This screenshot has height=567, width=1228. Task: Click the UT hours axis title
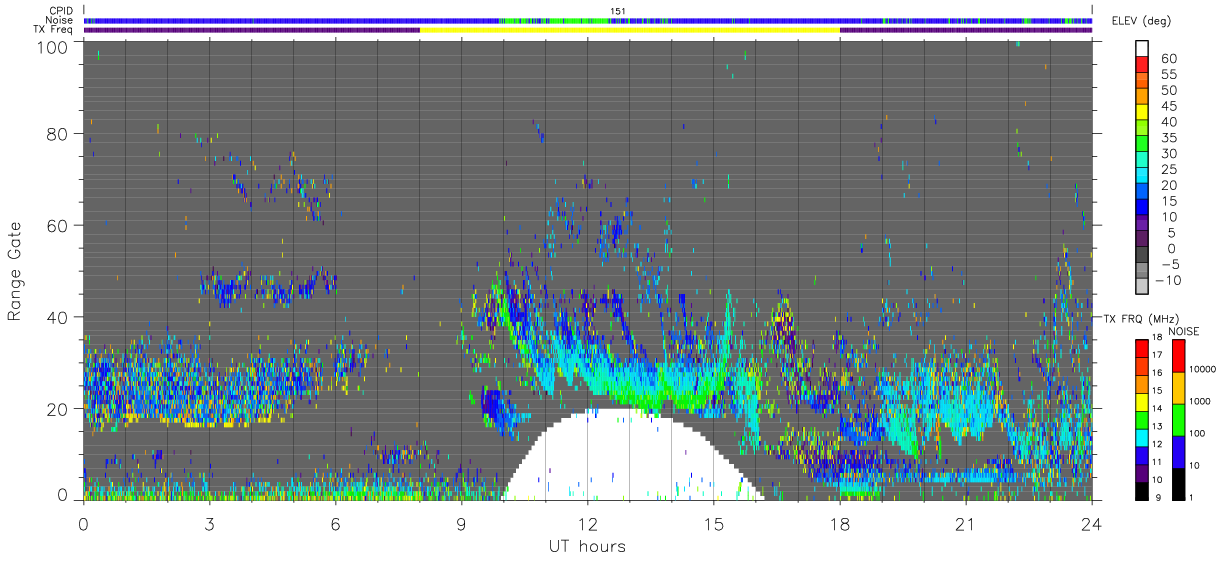pyautogui.click(x=586, y=547)
